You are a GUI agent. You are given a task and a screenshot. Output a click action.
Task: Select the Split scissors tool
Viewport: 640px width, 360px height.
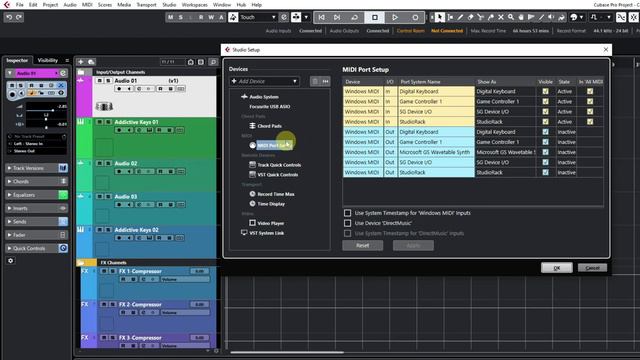[480, 17]
